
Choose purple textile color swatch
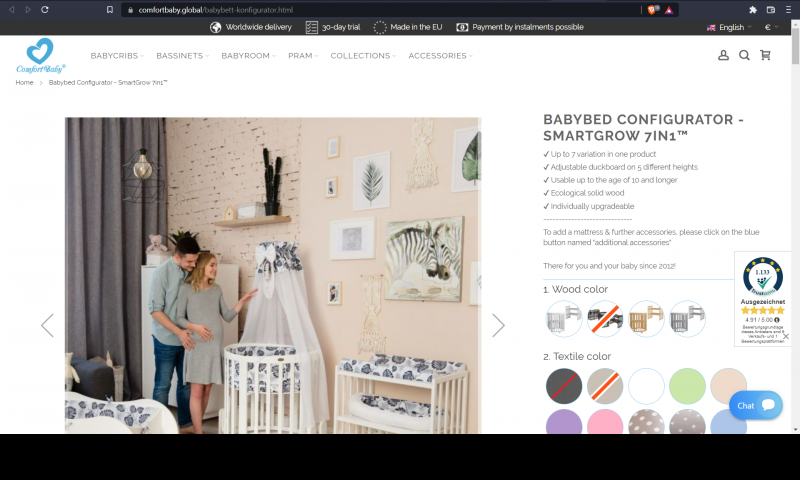(x=564, y=421)
